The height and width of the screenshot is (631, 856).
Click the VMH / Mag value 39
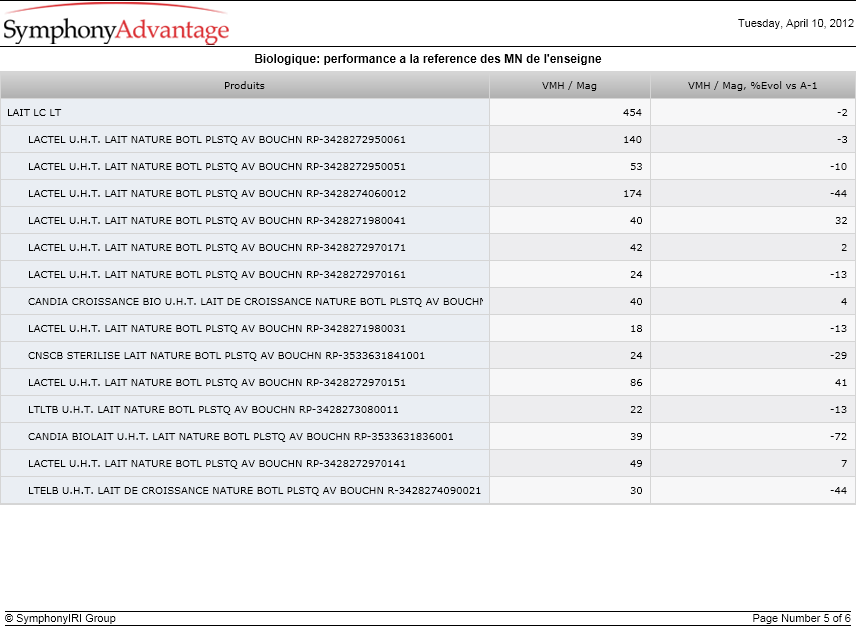click(x=636, y=437)
